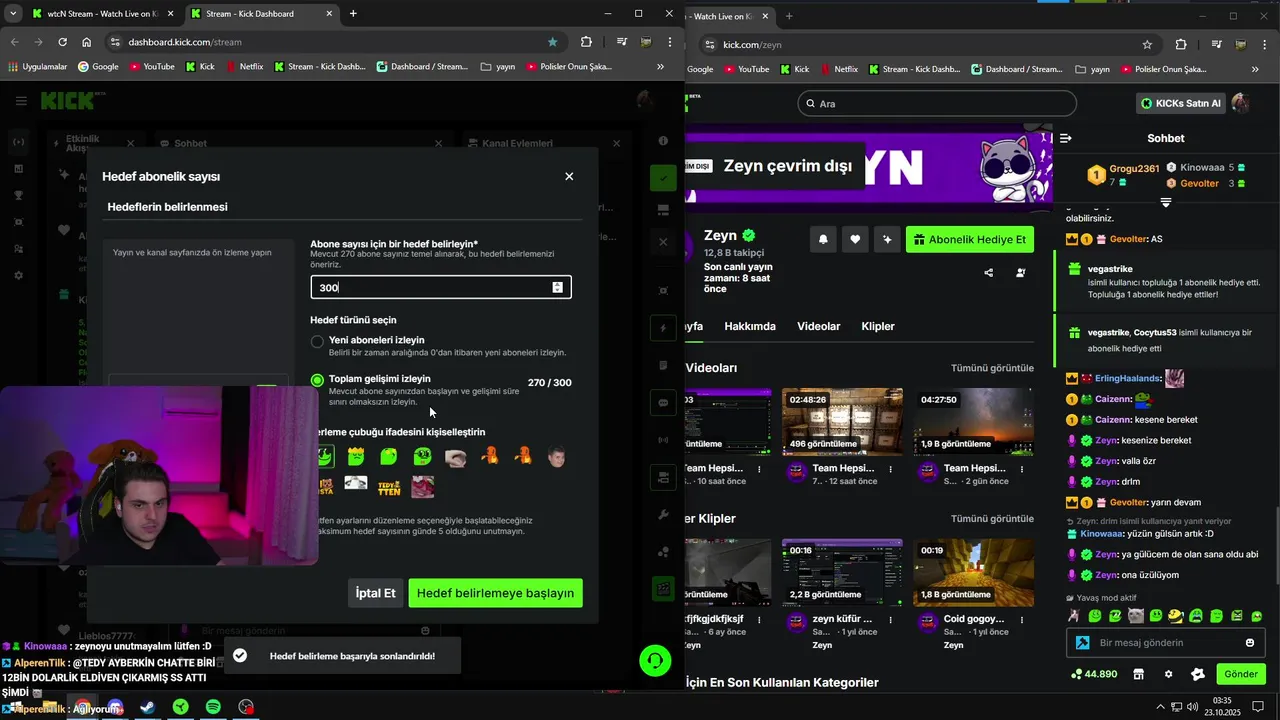This screenshot has width=1280, height=720.
Task: Open the chat shop icon
Action: tap(1138, 674)
